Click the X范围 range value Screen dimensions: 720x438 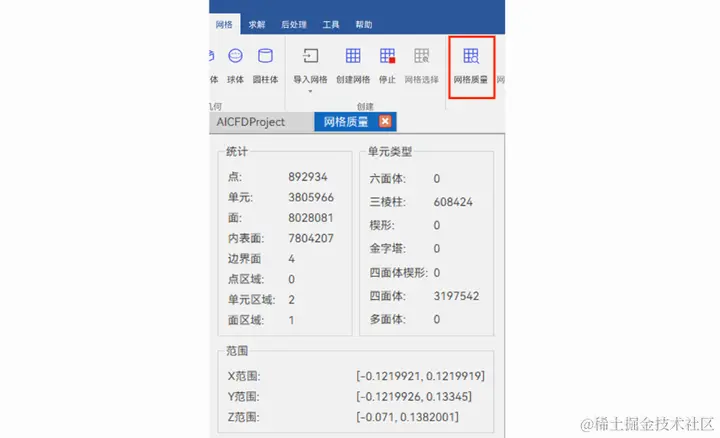click(x=420, y=376)
